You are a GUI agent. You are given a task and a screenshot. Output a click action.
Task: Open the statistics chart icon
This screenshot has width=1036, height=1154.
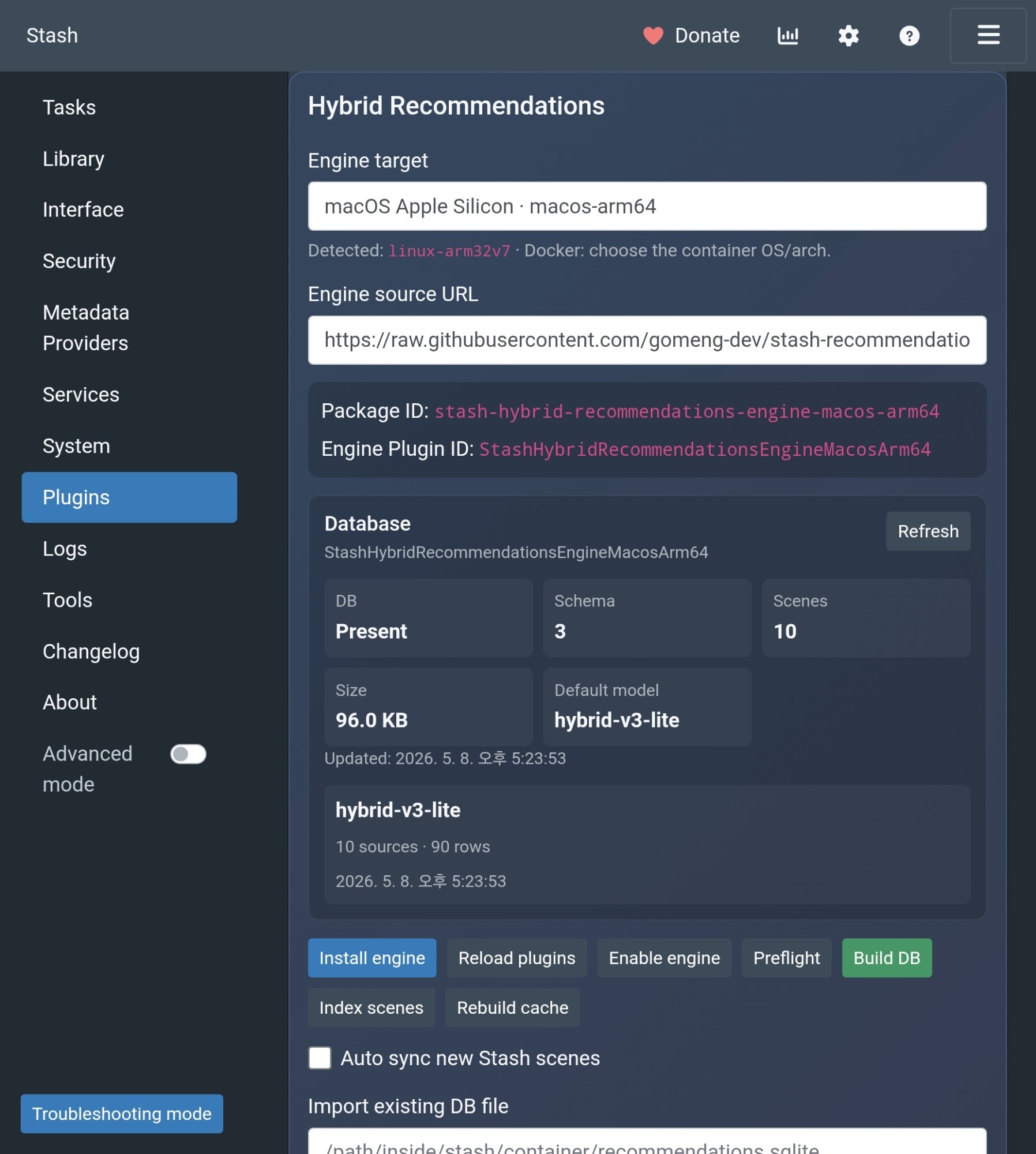click(788, 36)
